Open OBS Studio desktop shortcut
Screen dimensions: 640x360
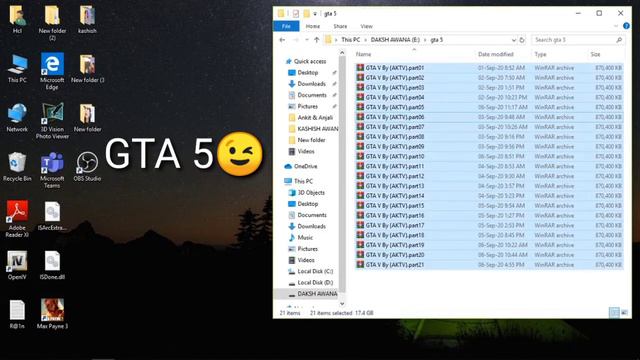[x=87, y=167]
